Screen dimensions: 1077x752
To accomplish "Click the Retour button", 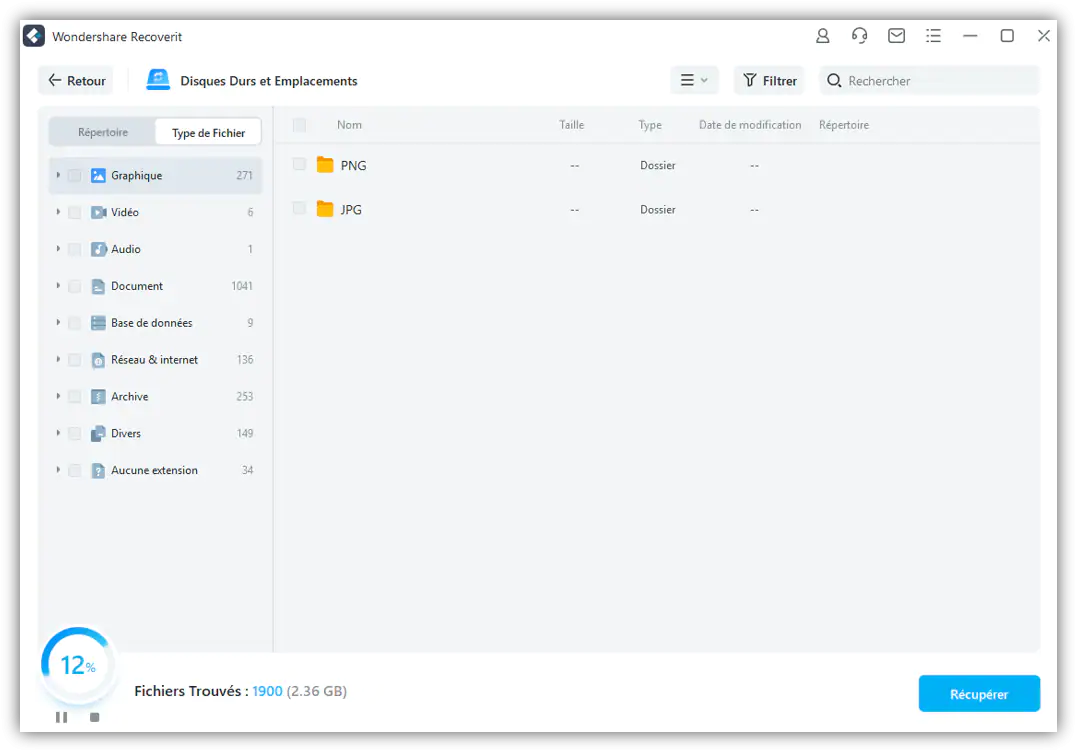I will pyautogui.click(x=76, y=80).
